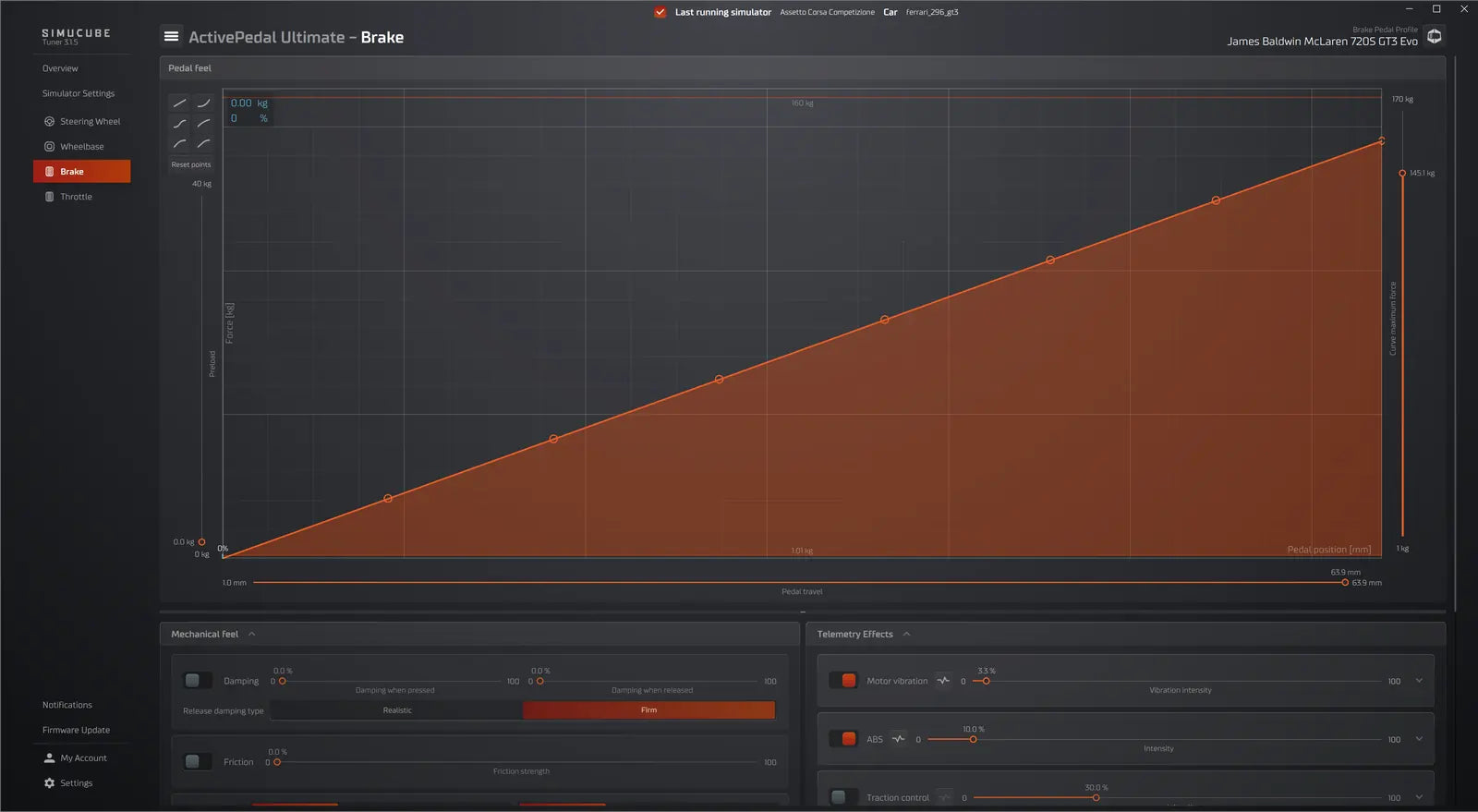Enable the Friction toggle
The image size is (1478, 812).
[198, 762]
